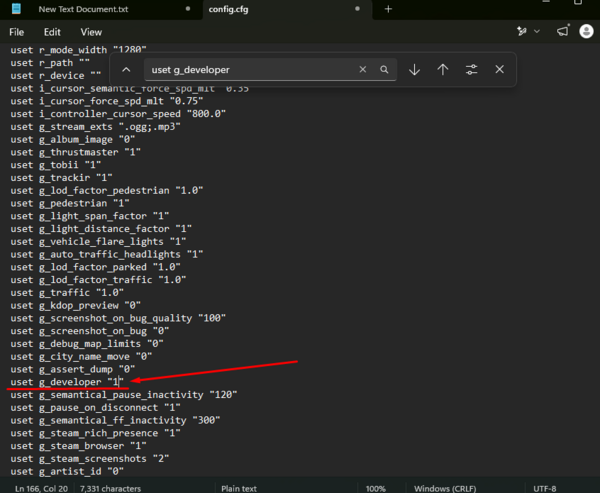Open the File menu

point(16,32)
